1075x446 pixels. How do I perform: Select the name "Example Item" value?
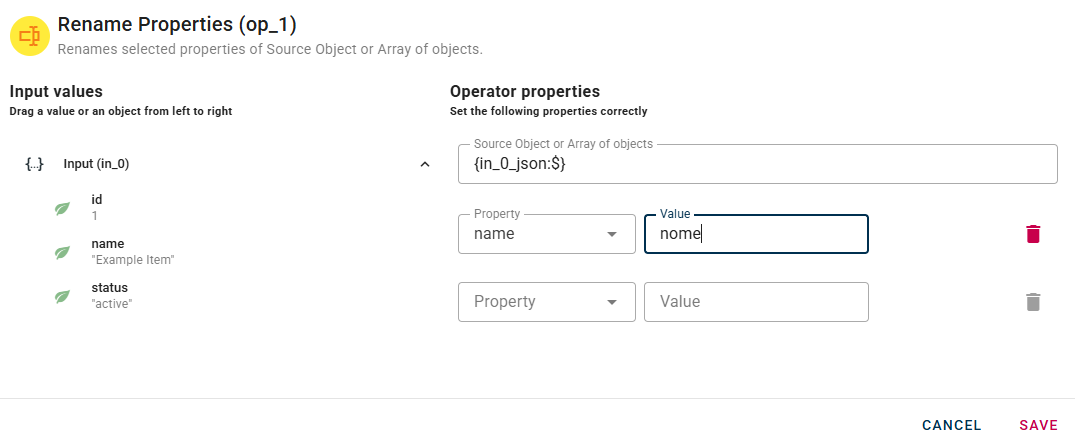132,251
